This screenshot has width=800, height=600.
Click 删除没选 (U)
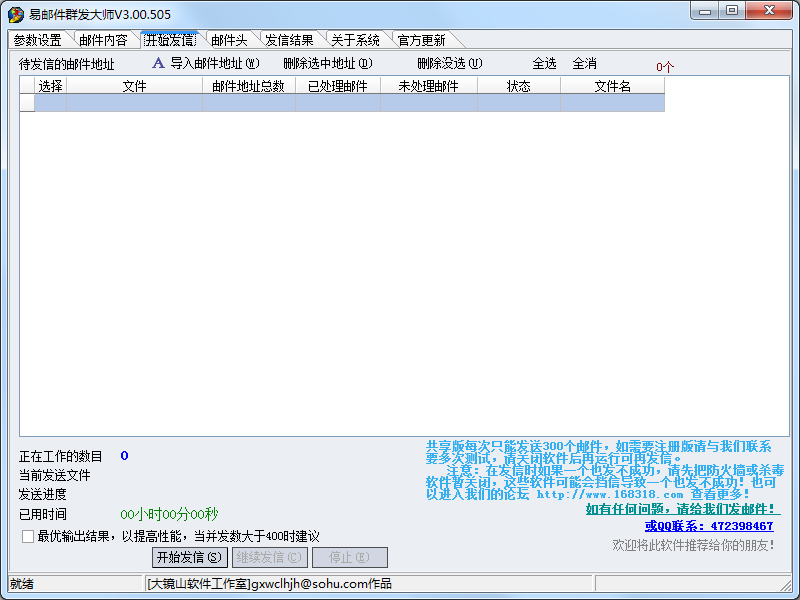[449, 63]
